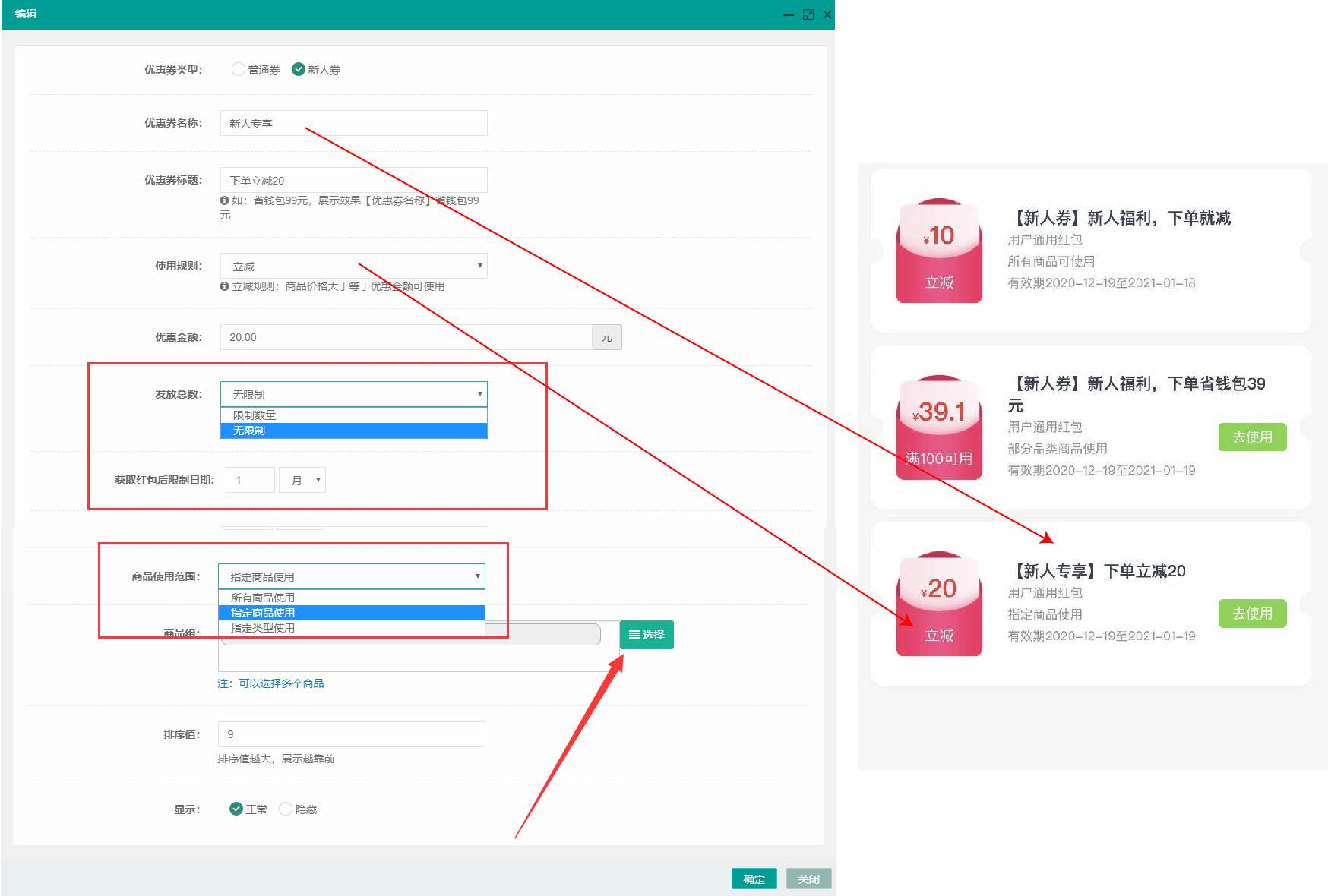1328x896 pixels.
Task: Click coupon title 【新人券】新人福利，下单就减
Action: [x=1119, y=218]
